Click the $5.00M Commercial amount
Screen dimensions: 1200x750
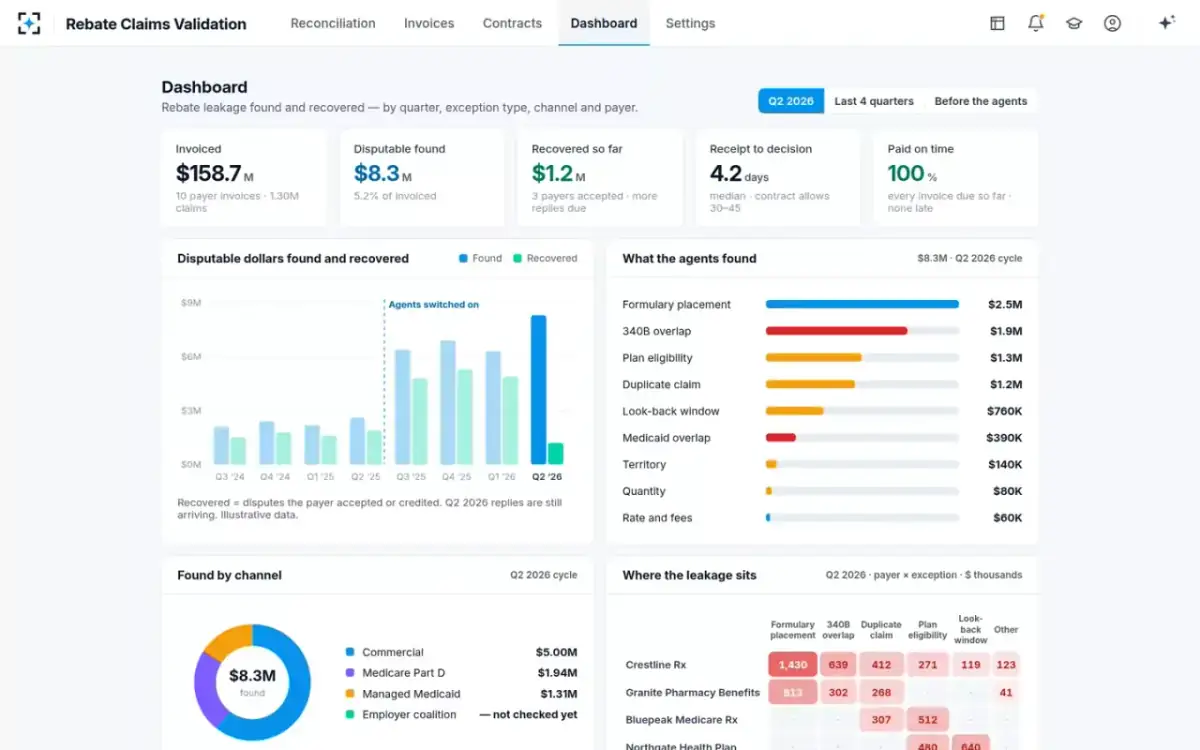coord(557,652)
